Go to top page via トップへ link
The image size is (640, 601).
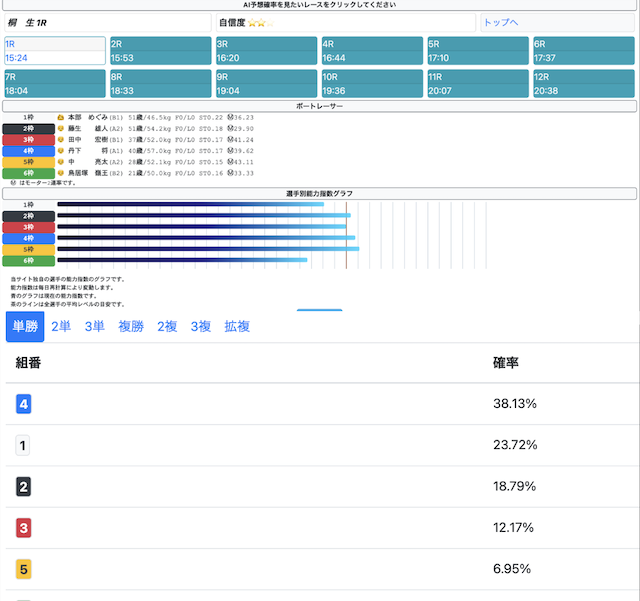(501, 22)
